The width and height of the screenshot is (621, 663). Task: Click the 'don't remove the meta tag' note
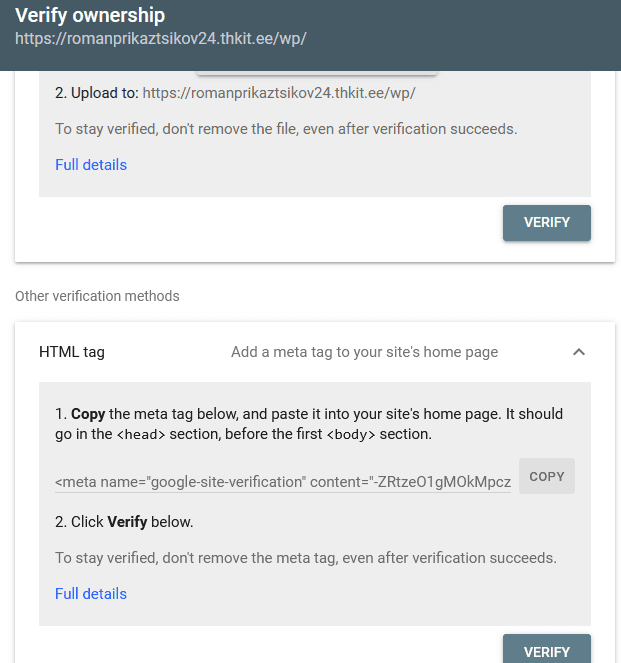coord(306,558)
